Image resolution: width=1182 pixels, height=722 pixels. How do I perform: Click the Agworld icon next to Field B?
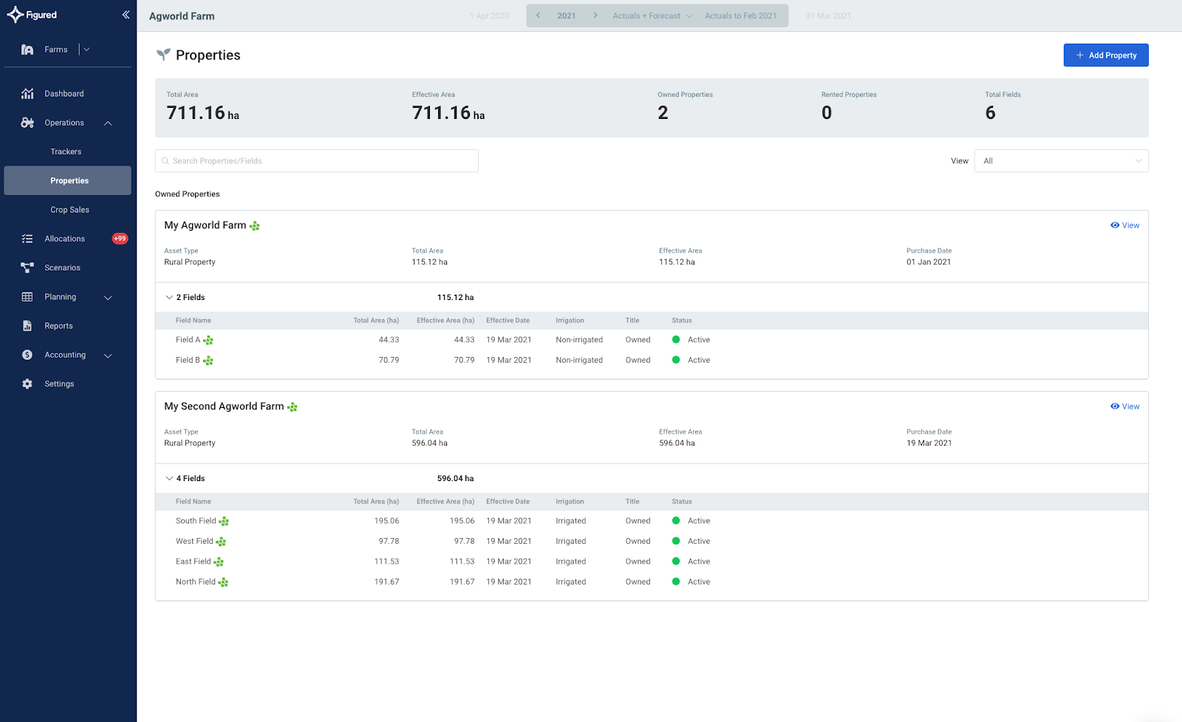[208, 361]
